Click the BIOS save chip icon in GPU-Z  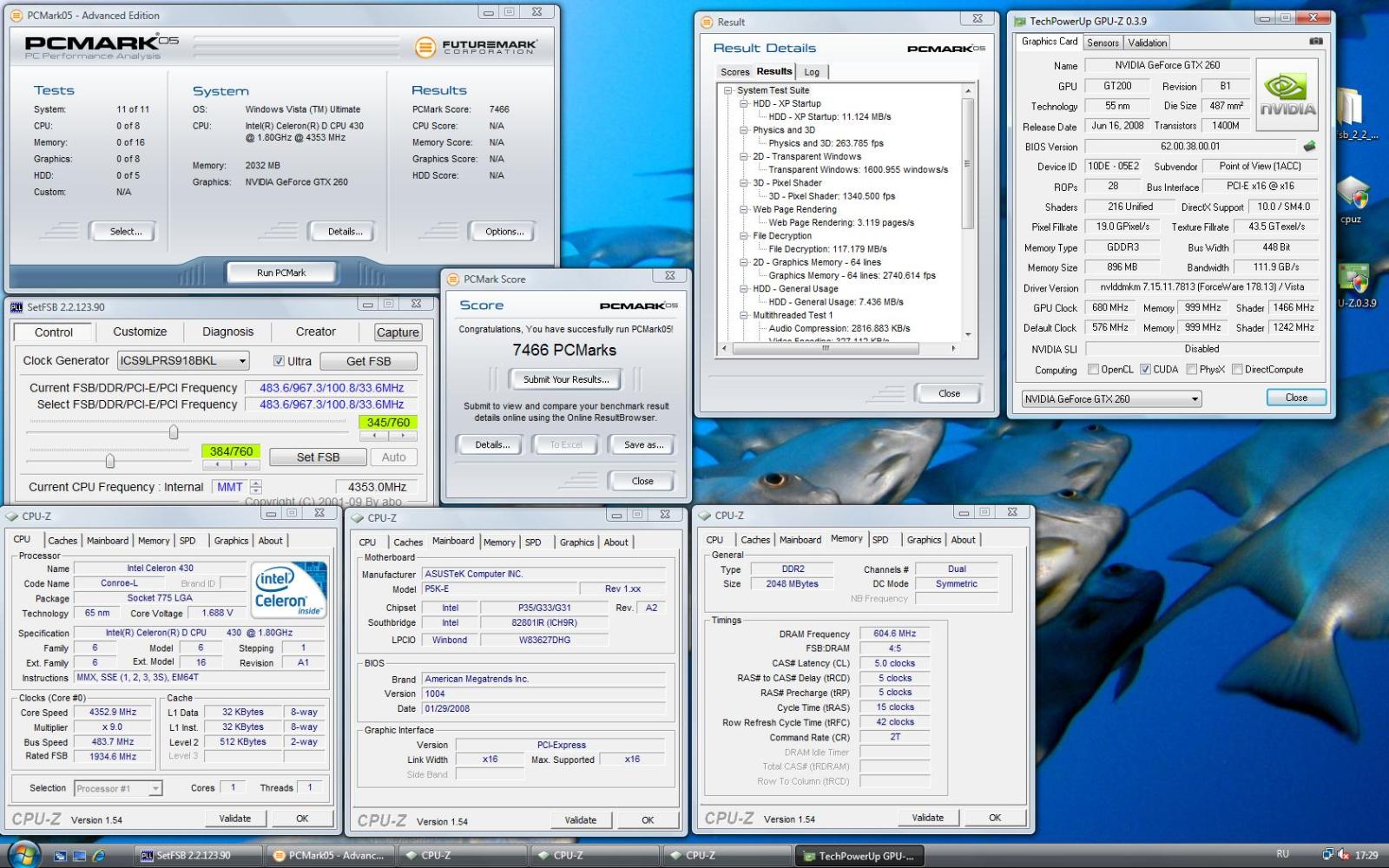(1309, 146)
